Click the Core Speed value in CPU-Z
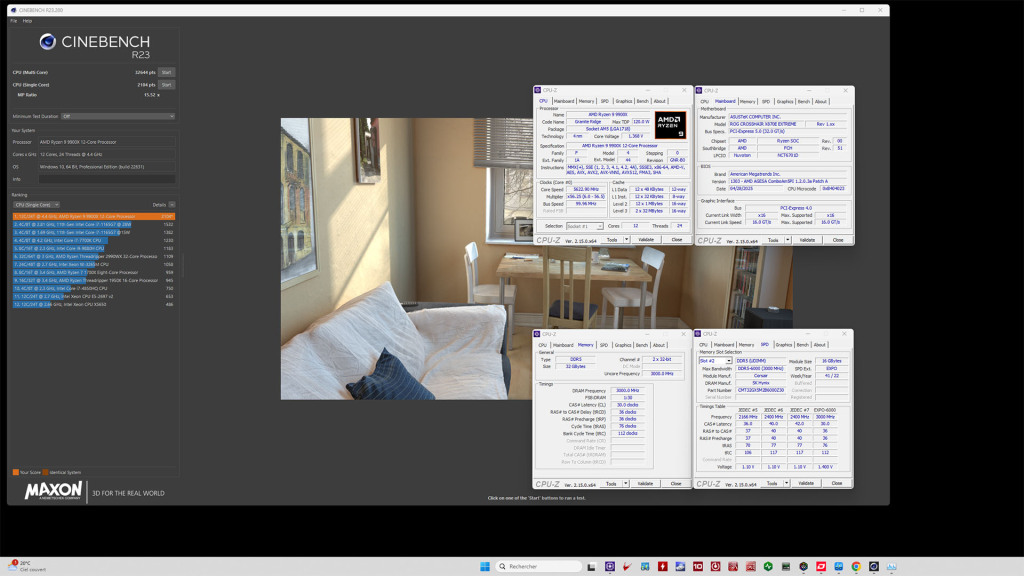 pyautogui.click(x=586, y=189)
